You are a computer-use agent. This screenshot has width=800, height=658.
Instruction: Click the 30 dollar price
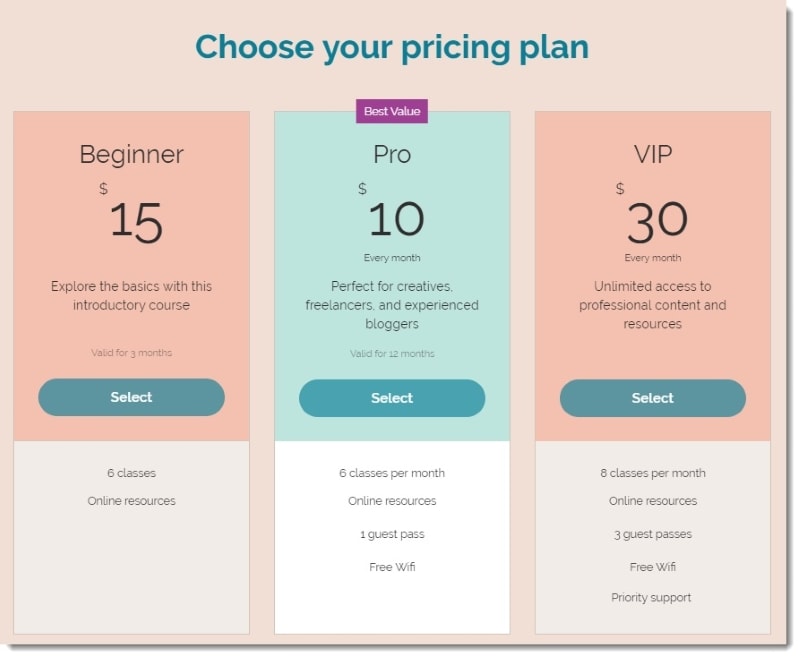[x=657, y=221]
